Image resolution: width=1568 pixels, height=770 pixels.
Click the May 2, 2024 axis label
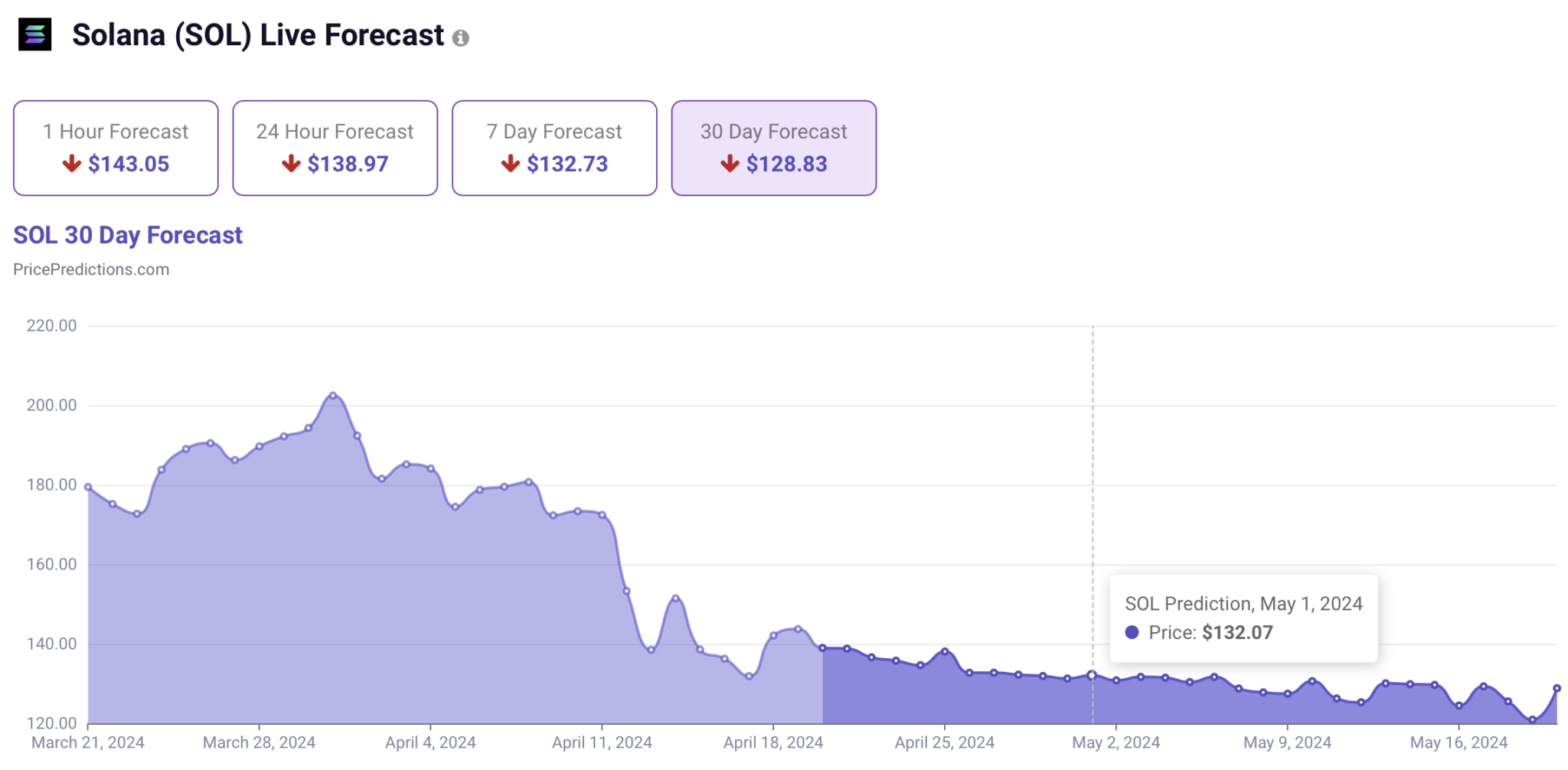(1116, 742)
